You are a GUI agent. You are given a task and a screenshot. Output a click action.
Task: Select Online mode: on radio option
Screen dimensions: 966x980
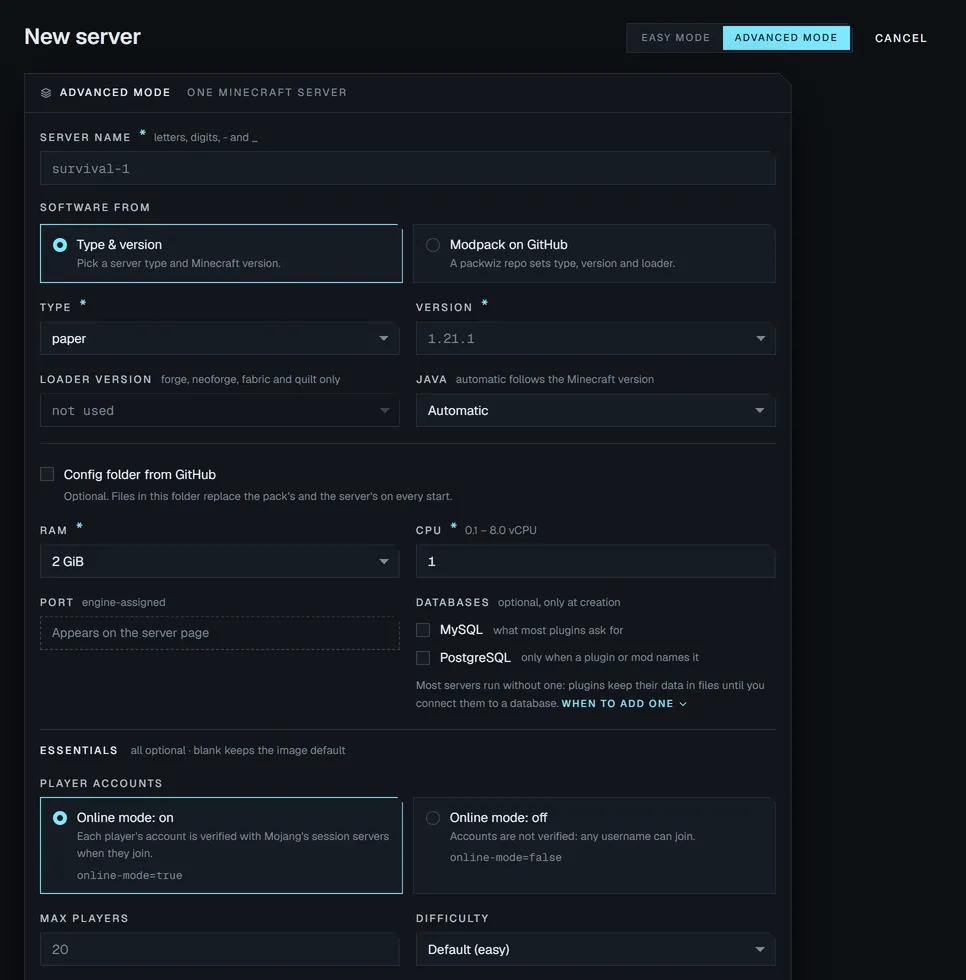[221, 845]
